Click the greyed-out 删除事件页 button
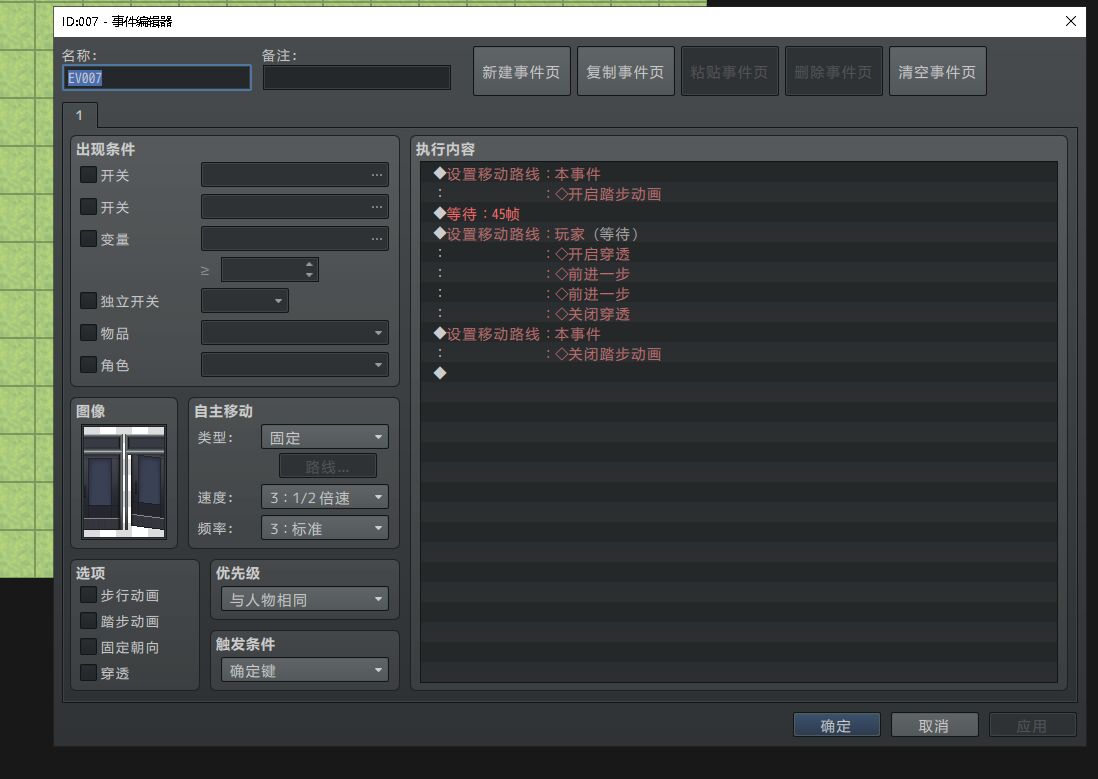Image resolution: width=1098 pixels, height=779 pixels. point(834,71)
